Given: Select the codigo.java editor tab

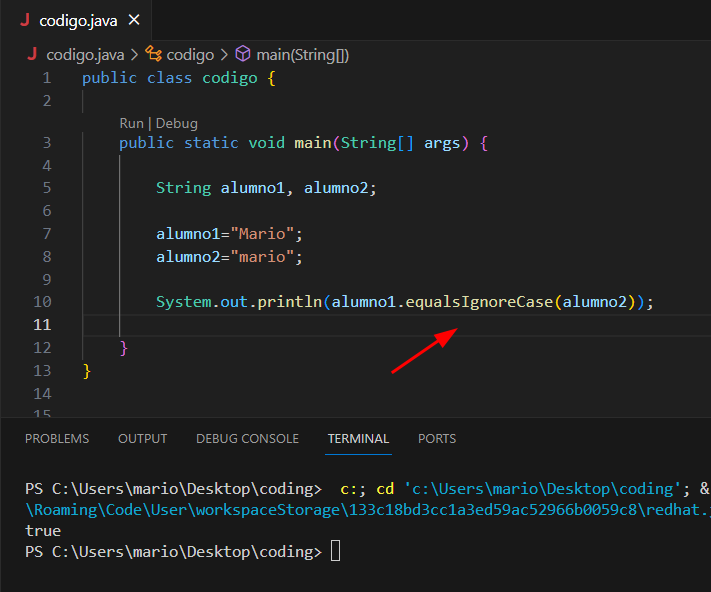Looking at the screenshot, I should [x=76, y=20].
